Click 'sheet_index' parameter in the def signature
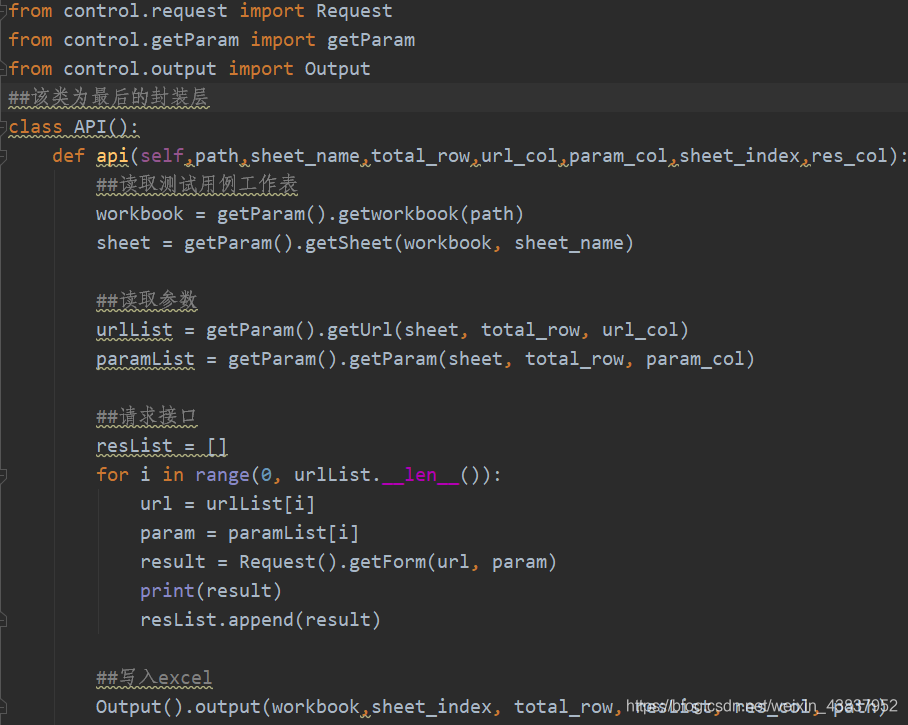The width and height of the screenshot is (908, 725). click(x=739, y=156)
